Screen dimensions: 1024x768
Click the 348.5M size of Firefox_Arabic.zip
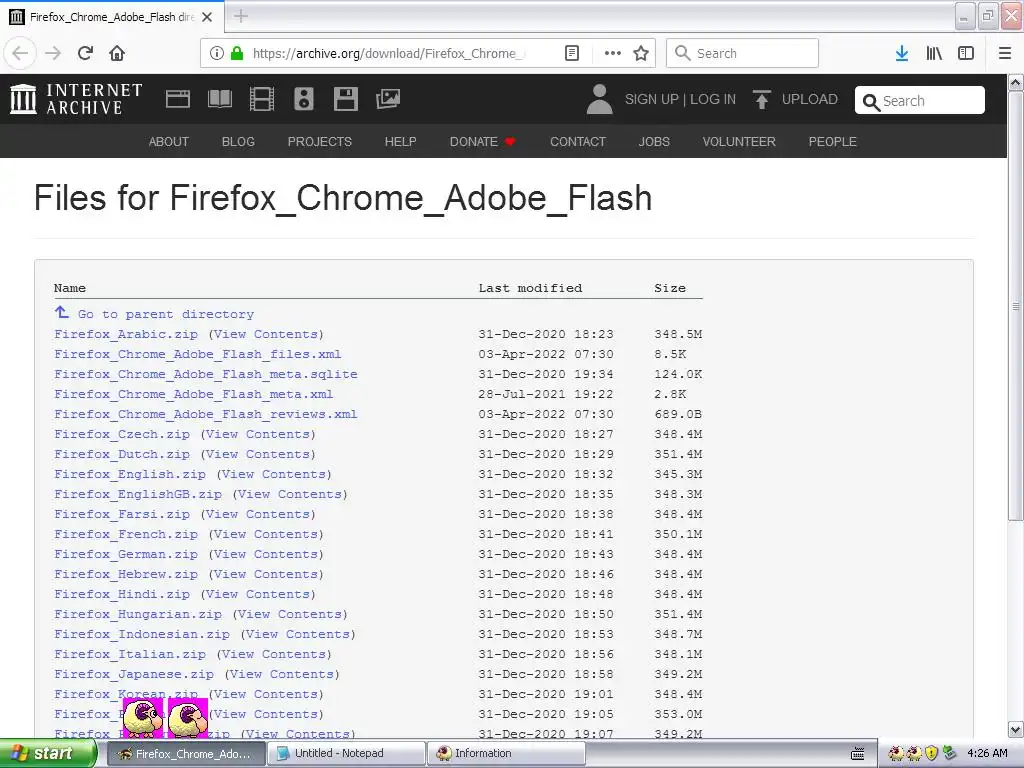point(678,334)
